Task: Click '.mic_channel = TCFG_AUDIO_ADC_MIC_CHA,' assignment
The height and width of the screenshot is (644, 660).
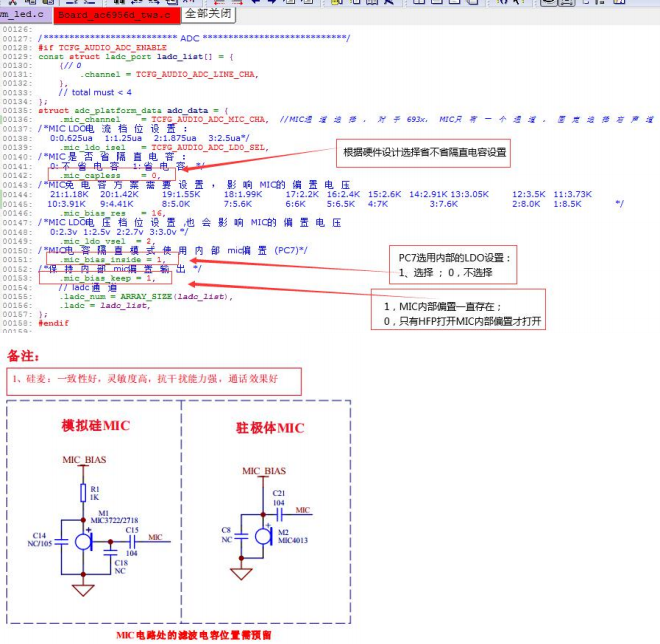Action: [x=164, y=120]
